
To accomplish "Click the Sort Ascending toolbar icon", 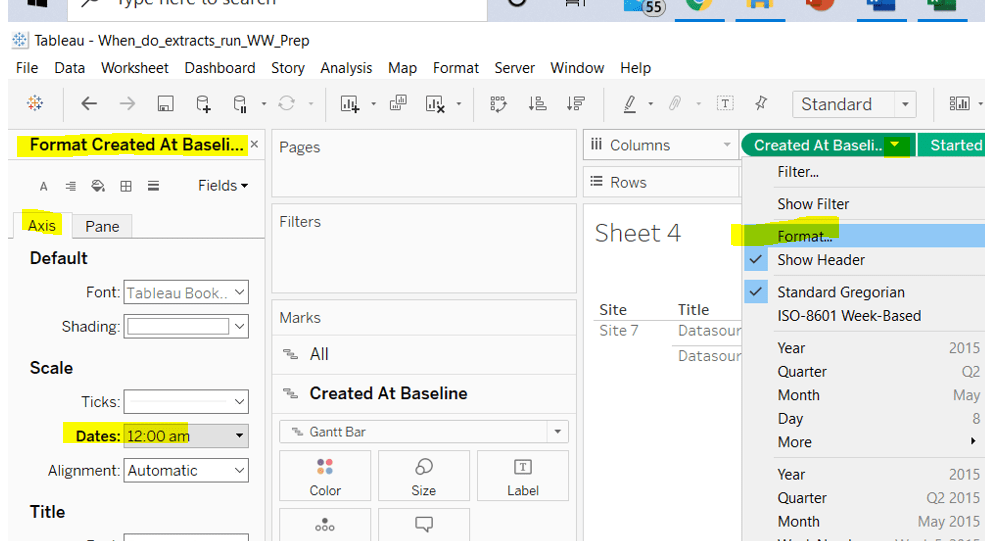I will click(x=537, y=104).
